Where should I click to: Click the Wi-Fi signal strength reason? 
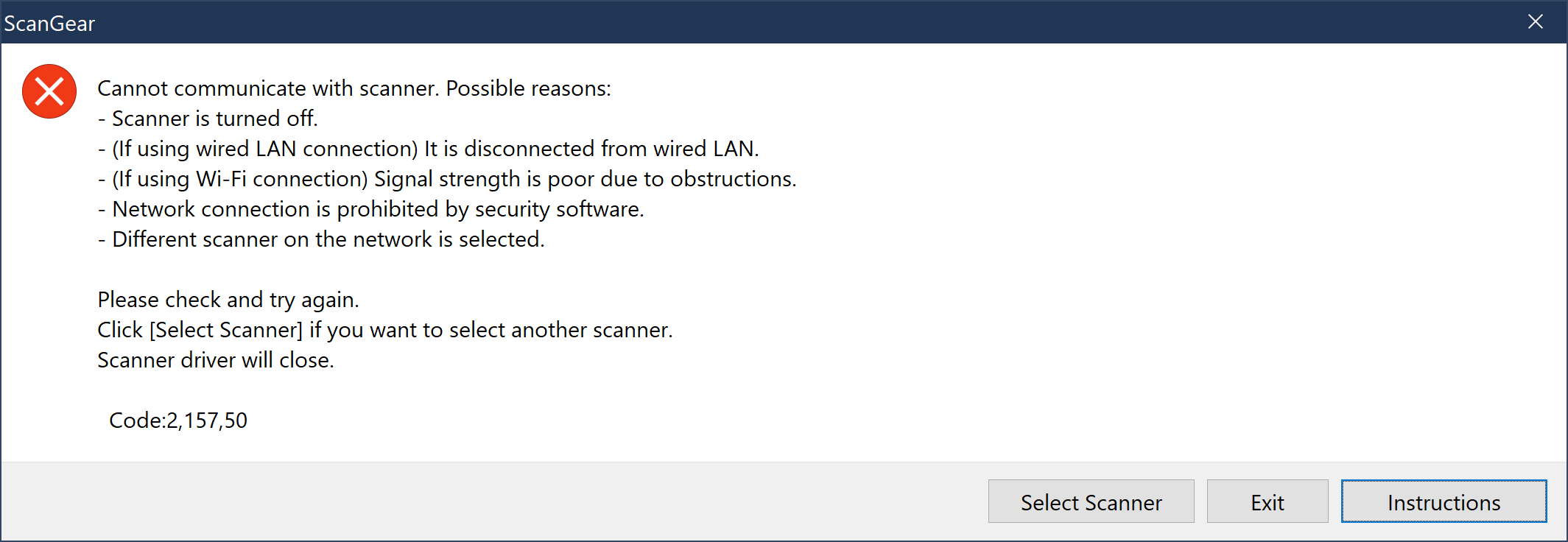[x=447, y=178]
